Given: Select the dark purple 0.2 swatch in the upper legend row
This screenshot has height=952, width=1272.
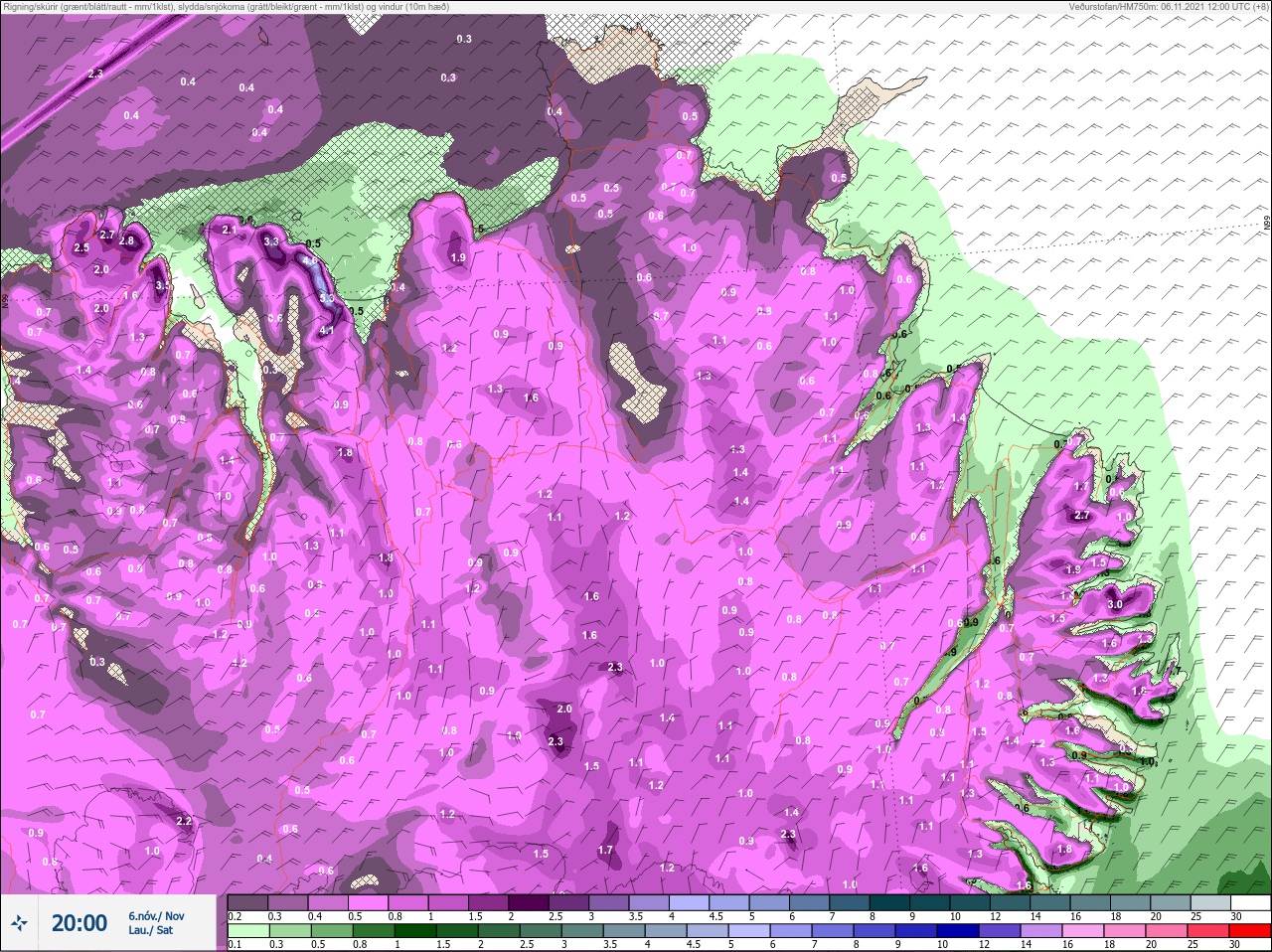Looking at the screenshot, I should [x=247, y=902].
